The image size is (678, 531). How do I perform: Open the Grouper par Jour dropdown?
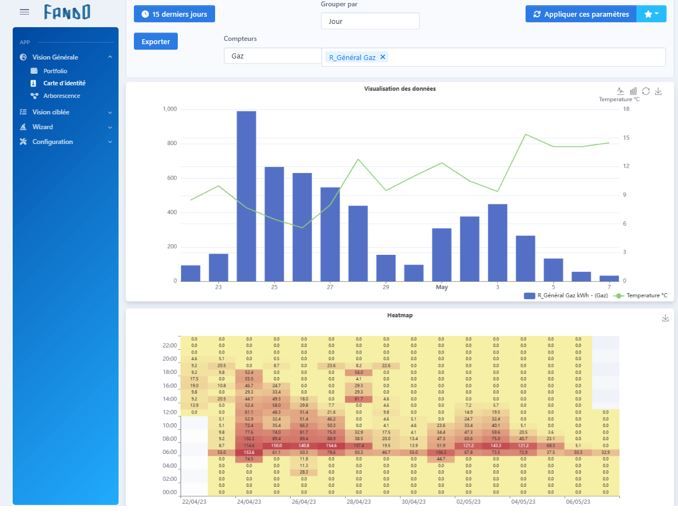coord(370,21)
